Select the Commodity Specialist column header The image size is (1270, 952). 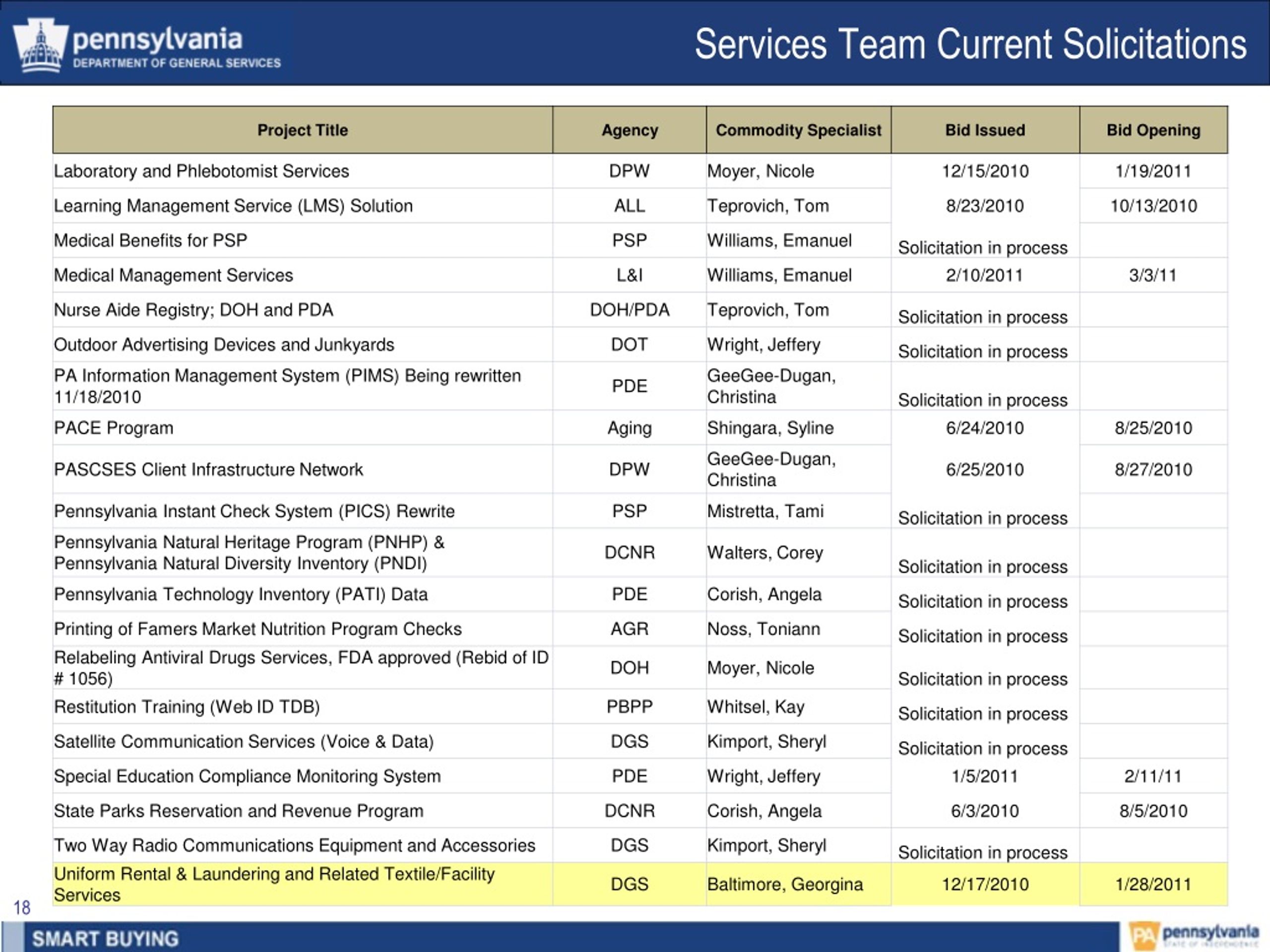[799, 130]
